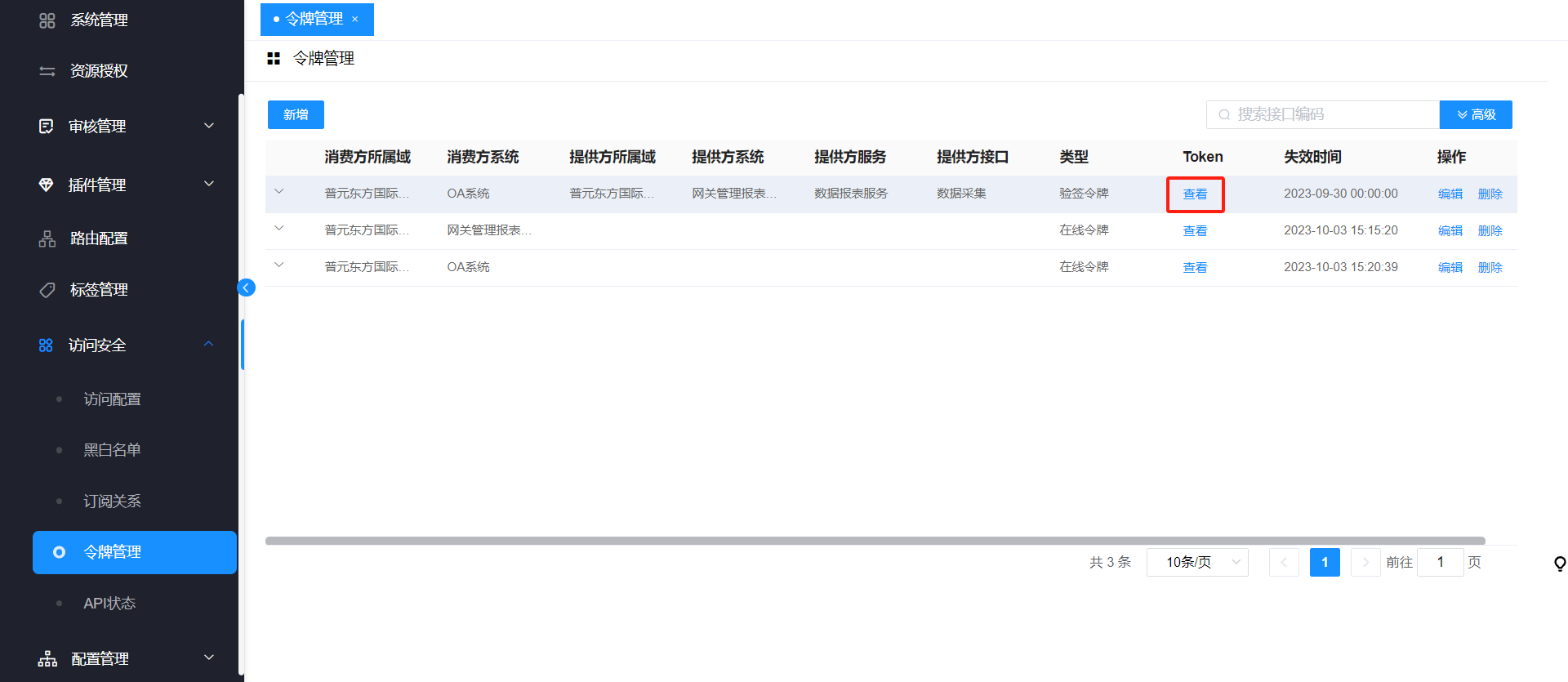Click the 搜索接口编码 search field

1323,115
